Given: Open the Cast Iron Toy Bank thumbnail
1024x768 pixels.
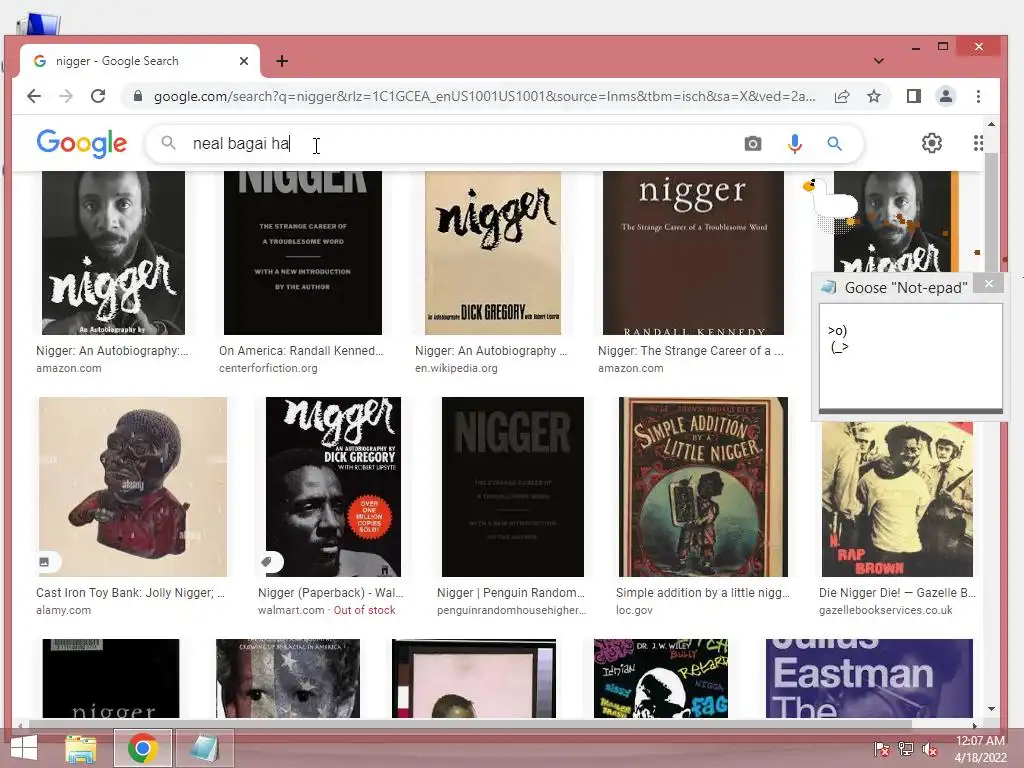Looking at the screenshot, I should tap(133, 487).
